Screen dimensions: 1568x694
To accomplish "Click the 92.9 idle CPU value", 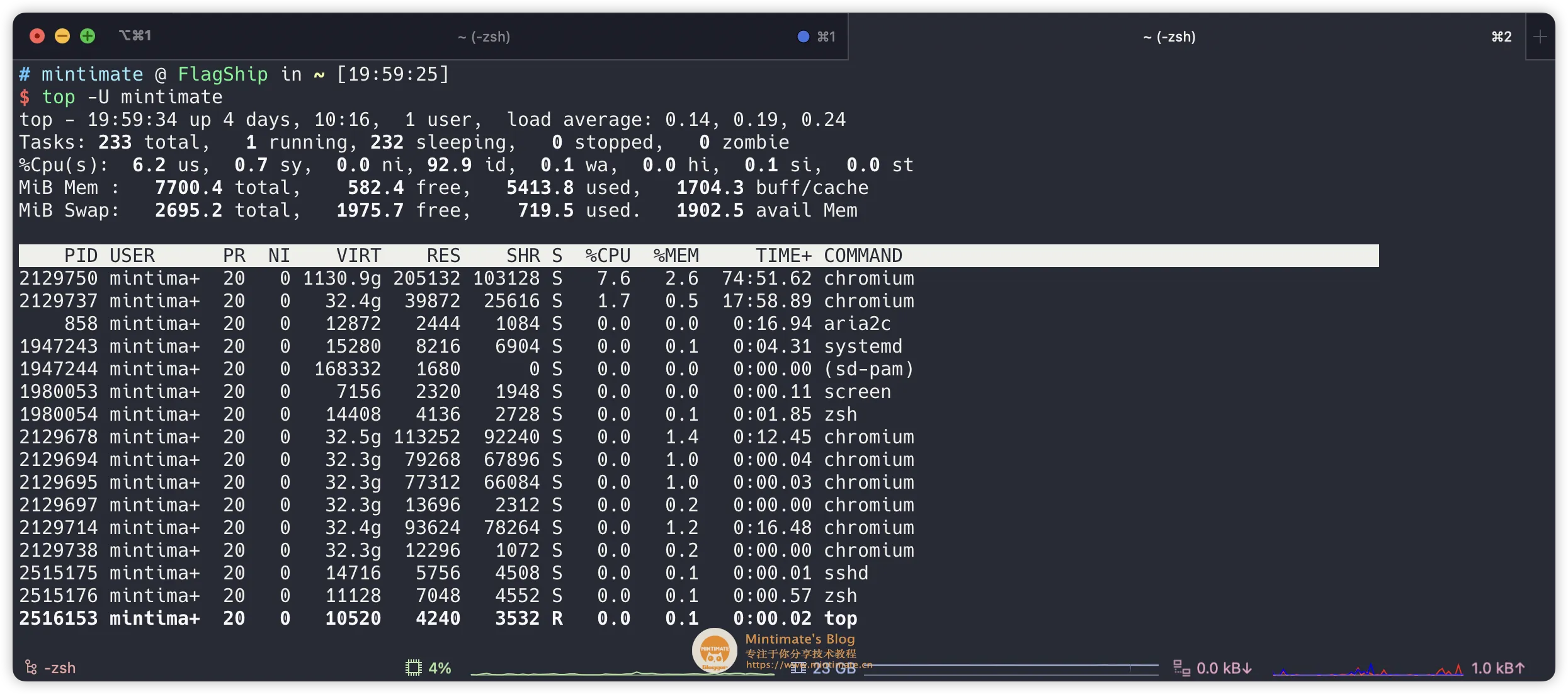I will coord(449,165).
